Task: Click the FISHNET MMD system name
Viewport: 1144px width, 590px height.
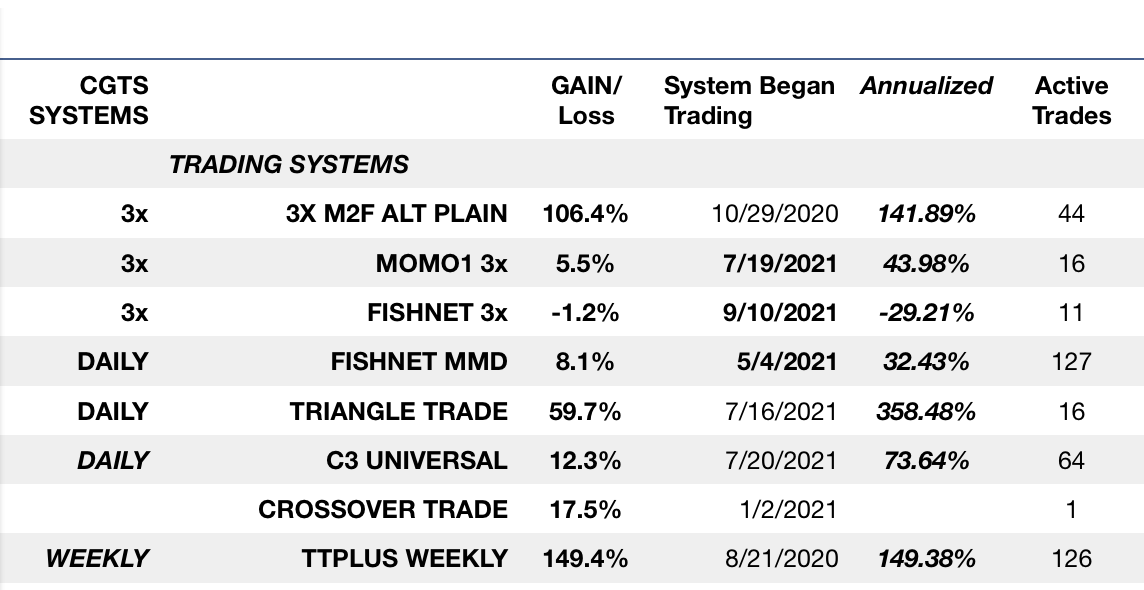Action: click(419, 361)
